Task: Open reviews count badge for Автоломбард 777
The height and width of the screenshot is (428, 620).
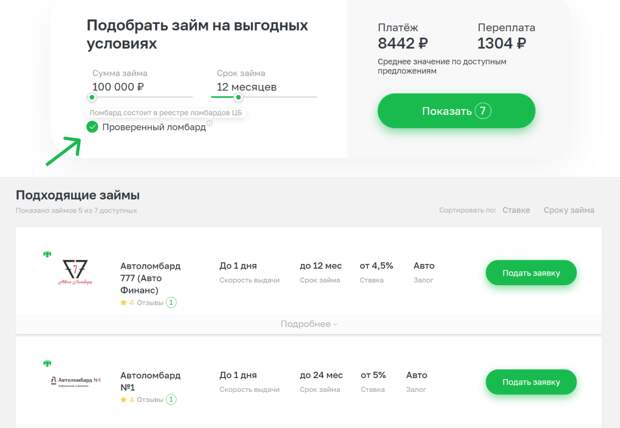Action: [171, 303]
